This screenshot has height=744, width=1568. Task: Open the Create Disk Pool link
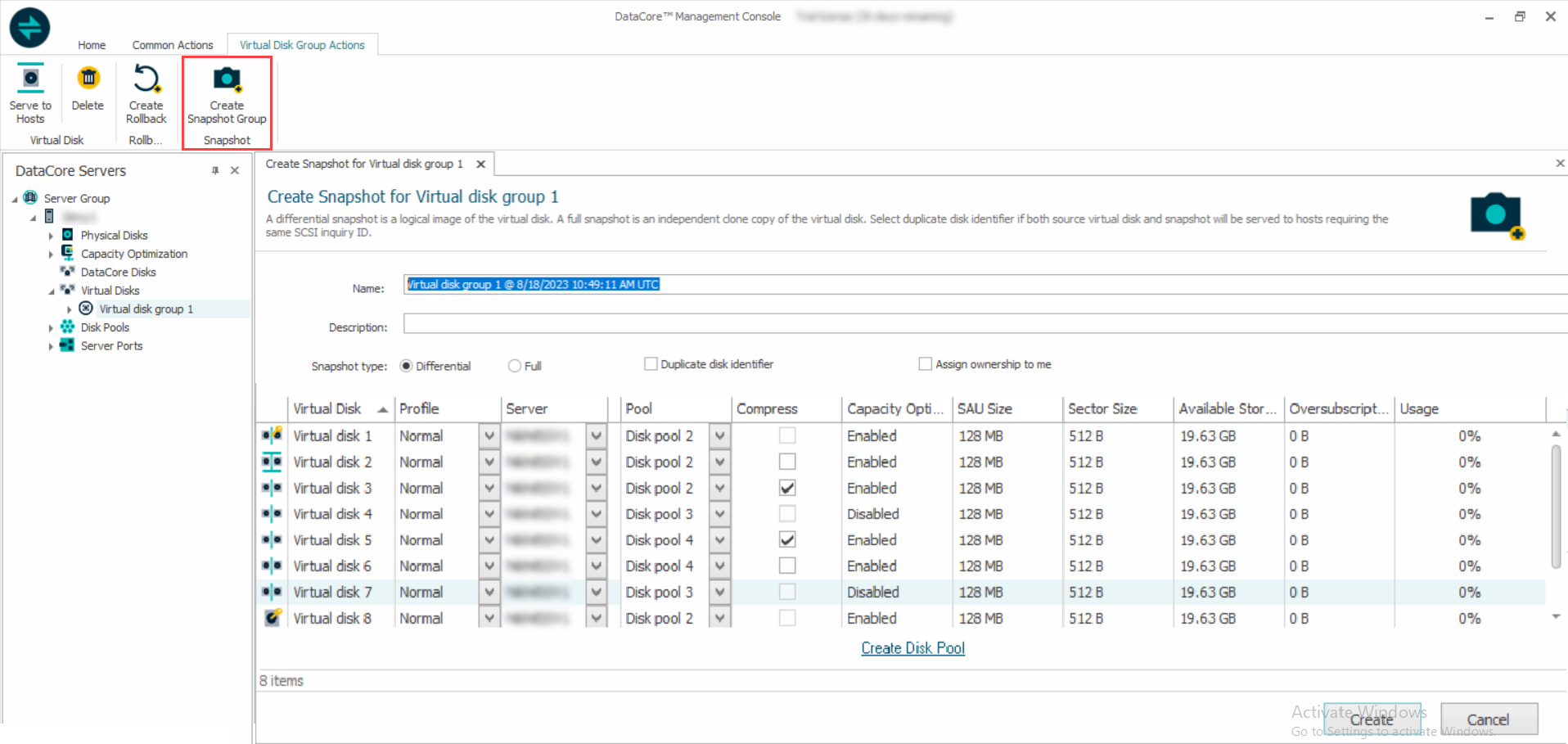[x=912, y=648]
